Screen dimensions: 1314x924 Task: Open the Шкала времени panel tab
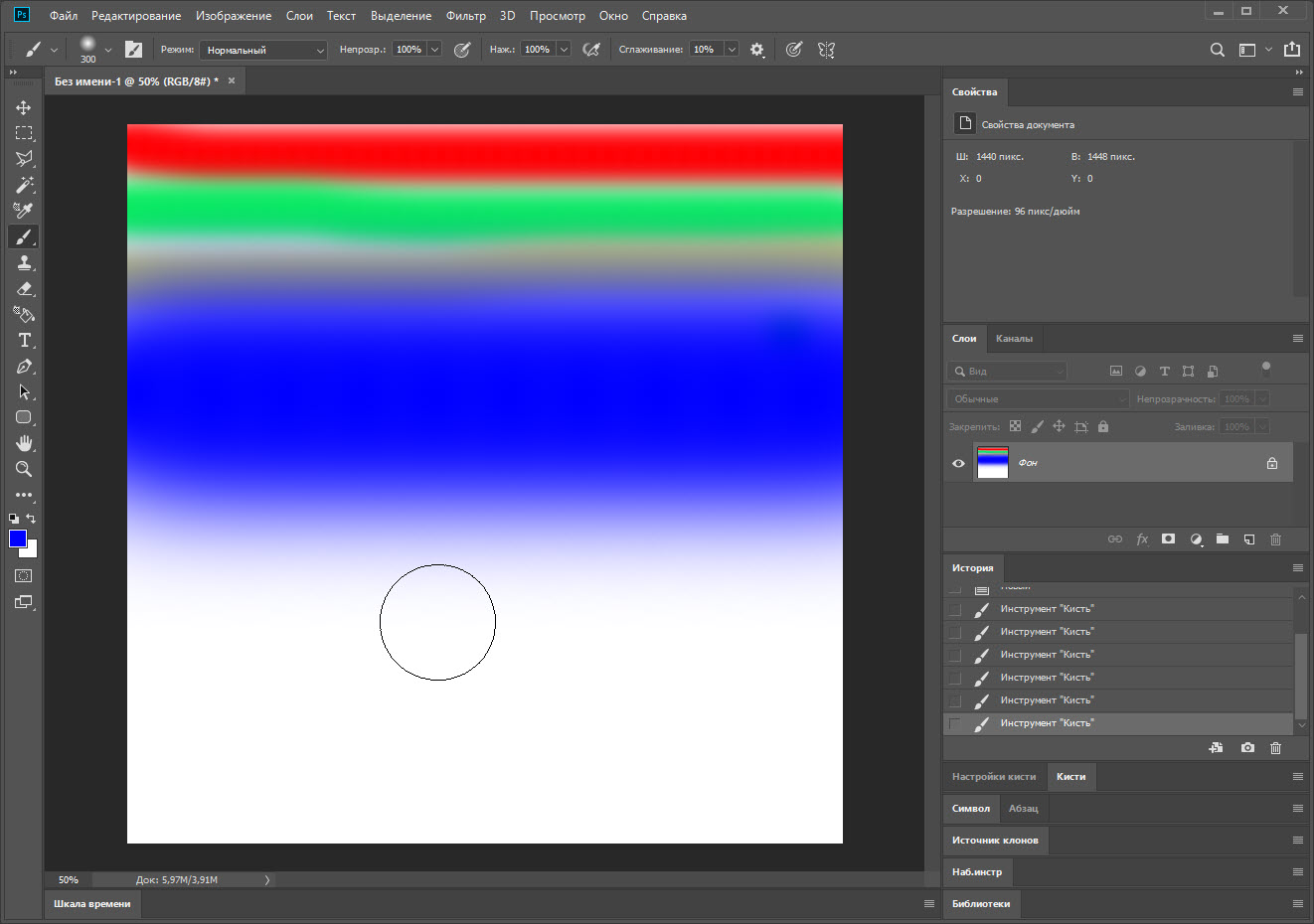click(x=92, y=904)
